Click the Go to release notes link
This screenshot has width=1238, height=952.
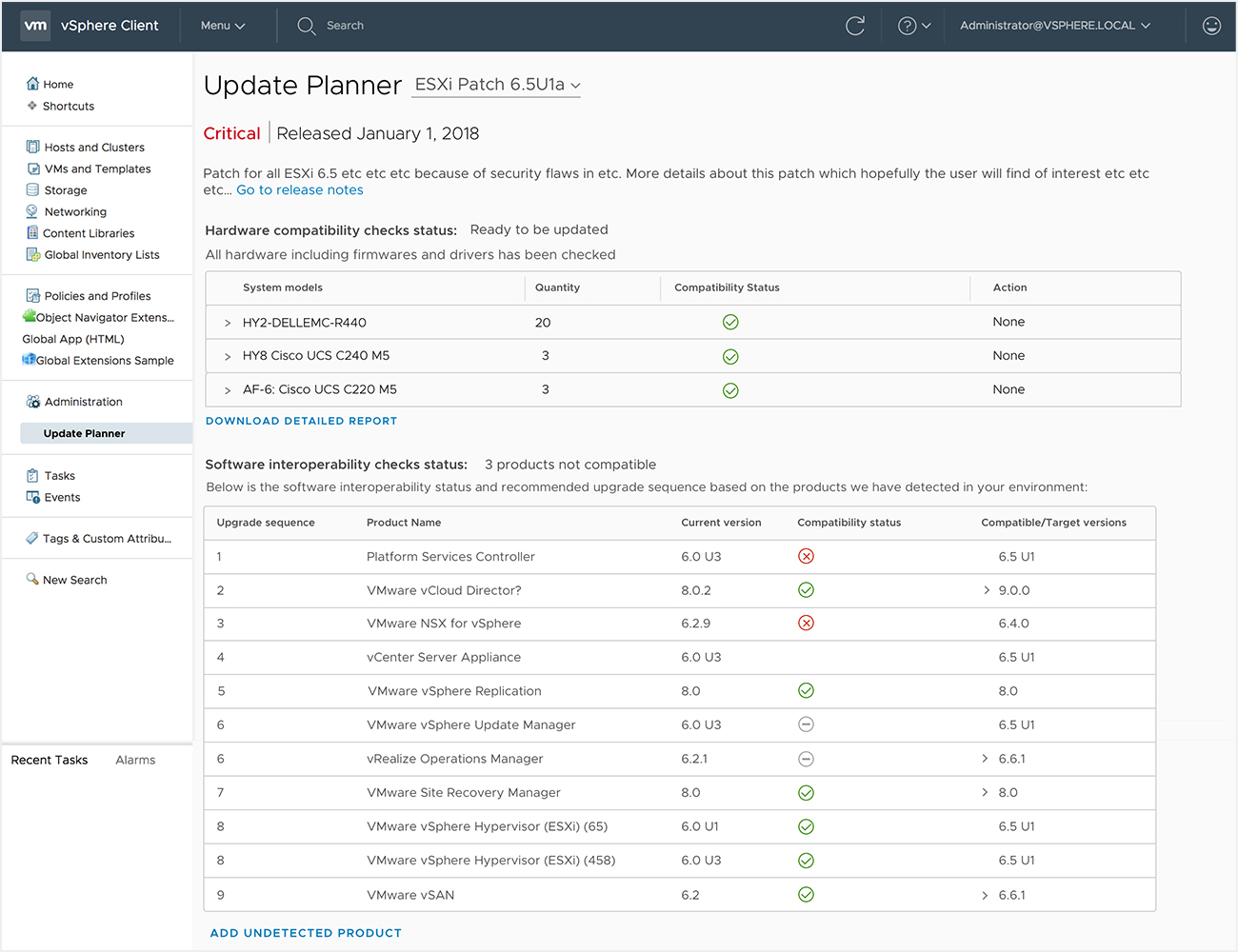click(299, 189)
